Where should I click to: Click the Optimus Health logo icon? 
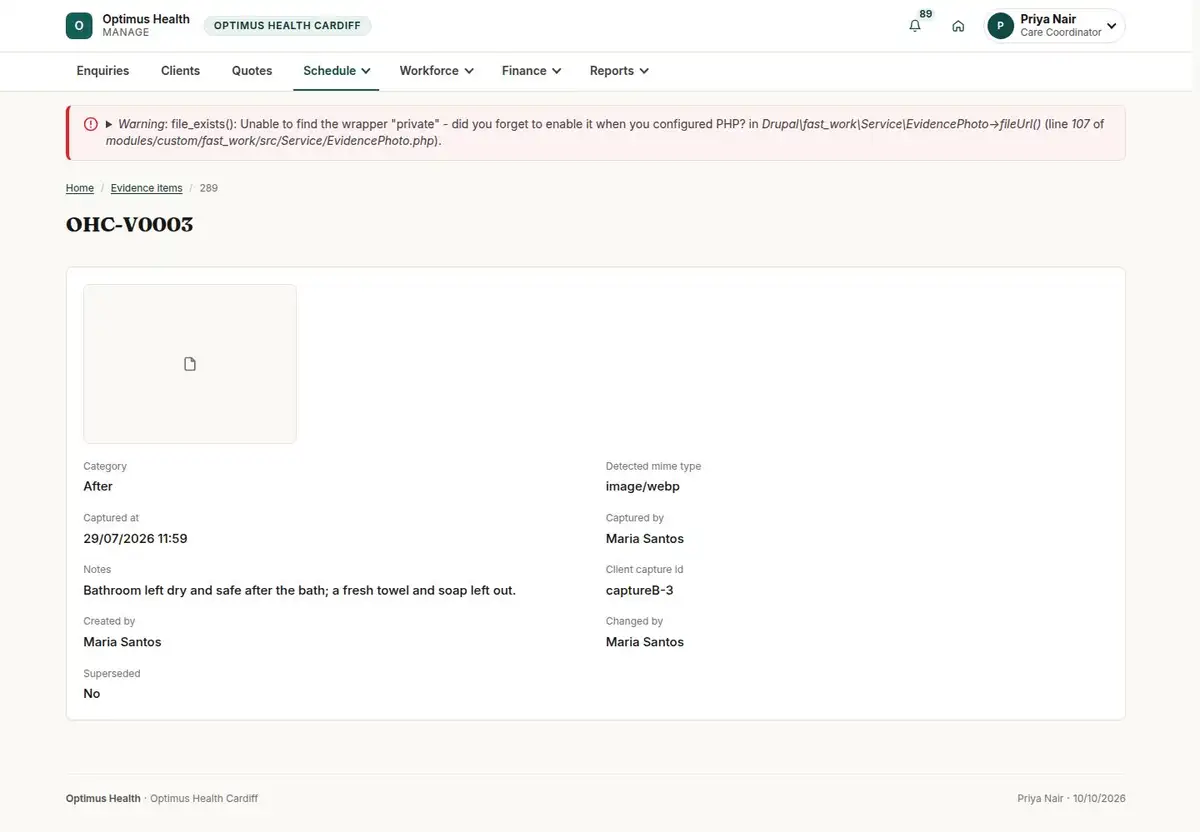[79, 26]
